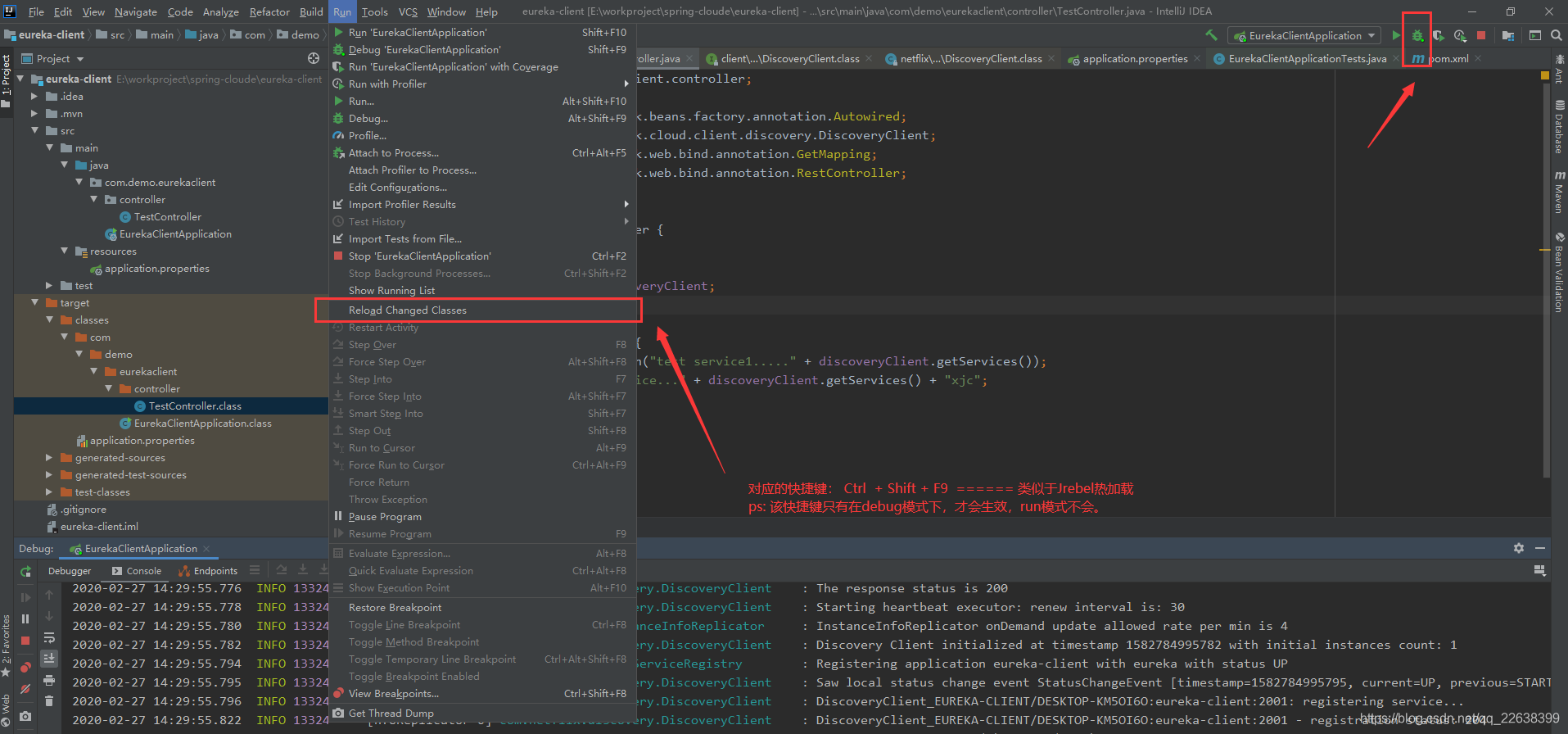Screen dimensions: 1568x734
Task: Select View Breakpoints... menu entry
Action: point(482,693)
